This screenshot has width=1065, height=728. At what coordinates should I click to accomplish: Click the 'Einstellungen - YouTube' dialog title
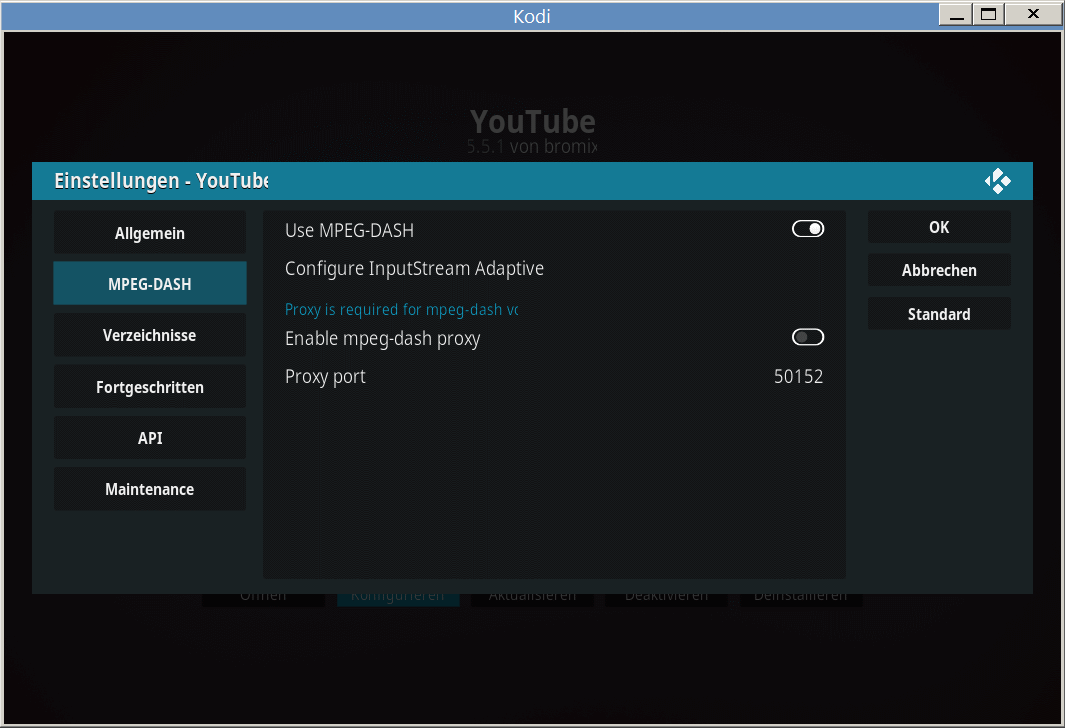162,181
